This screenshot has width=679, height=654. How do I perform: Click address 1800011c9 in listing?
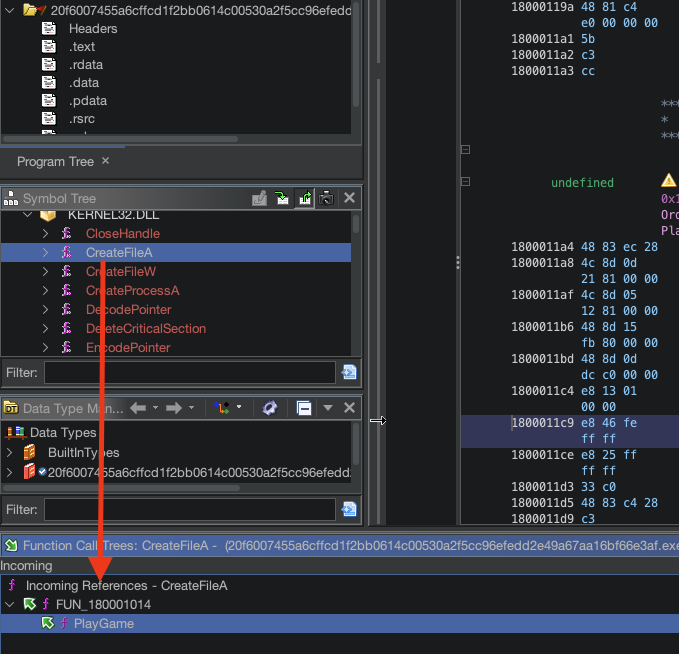tap(543, 423)
